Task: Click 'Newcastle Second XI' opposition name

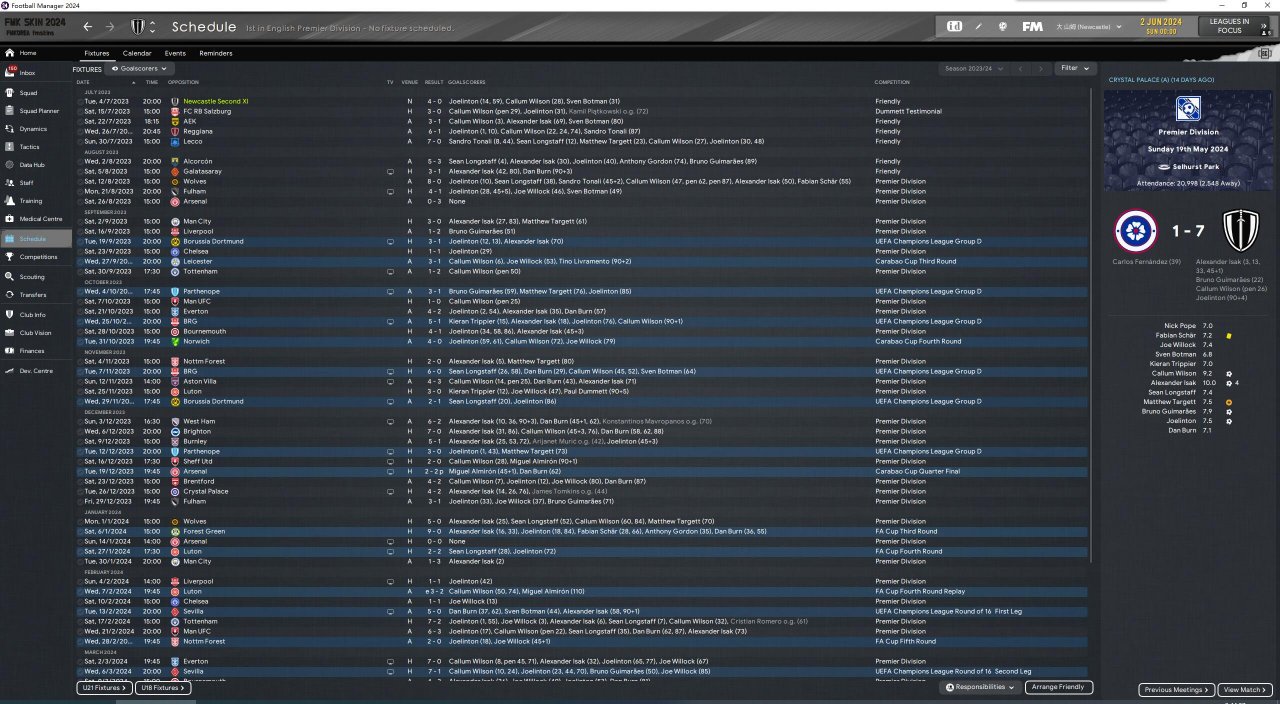Action: 216,102
